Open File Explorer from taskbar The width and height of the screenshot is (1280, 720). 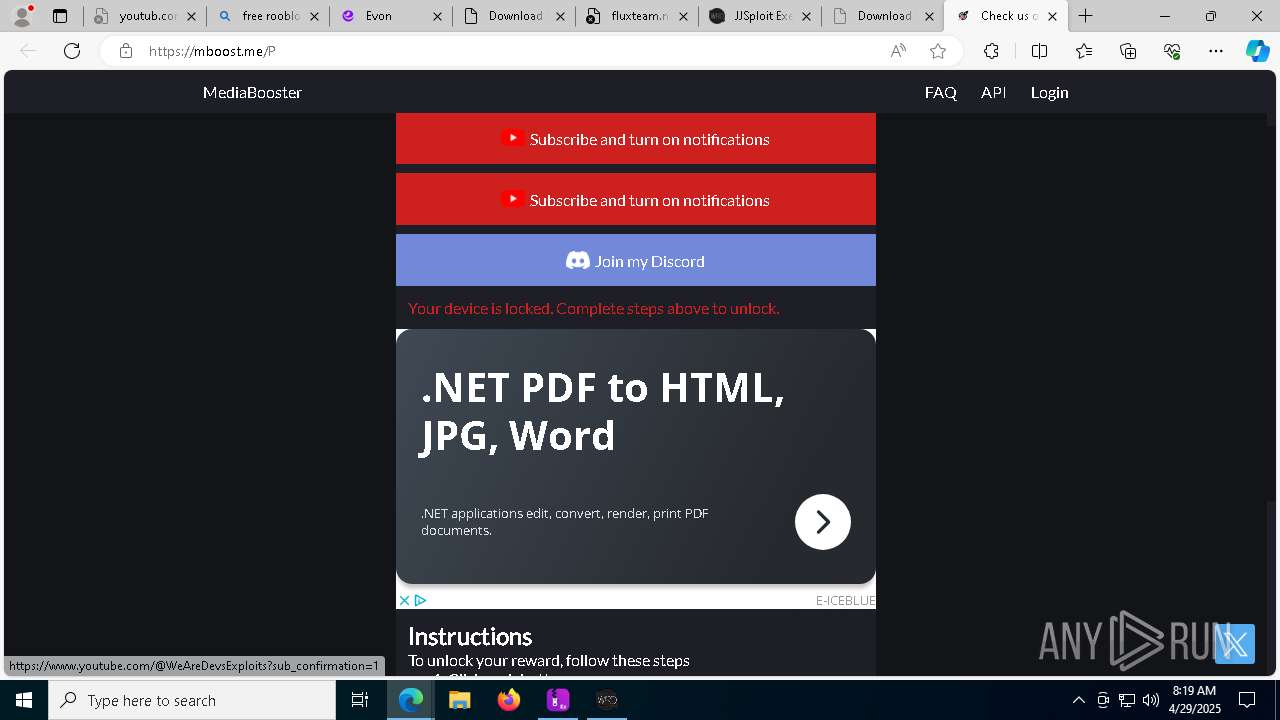click(x=460, y=700)
